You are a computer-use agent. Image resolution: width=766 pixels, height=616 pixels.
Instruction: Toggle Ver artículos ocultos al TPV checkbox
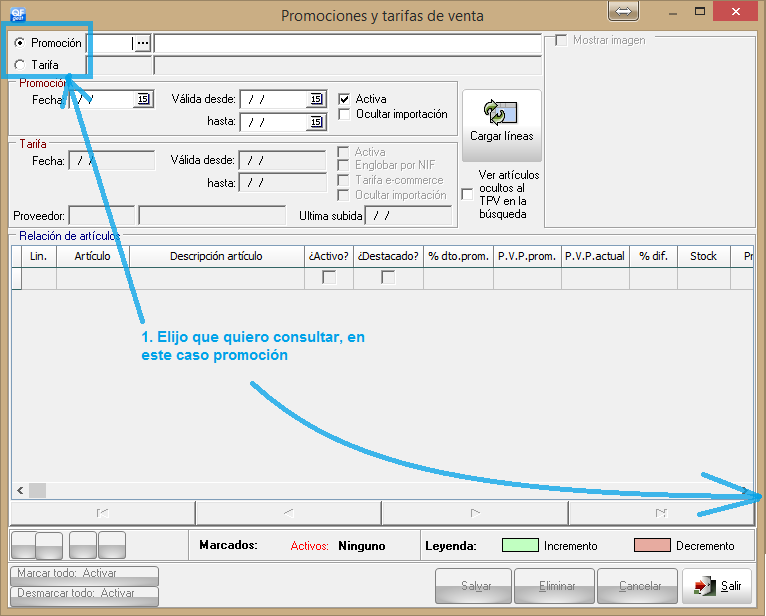coord(467,194)
